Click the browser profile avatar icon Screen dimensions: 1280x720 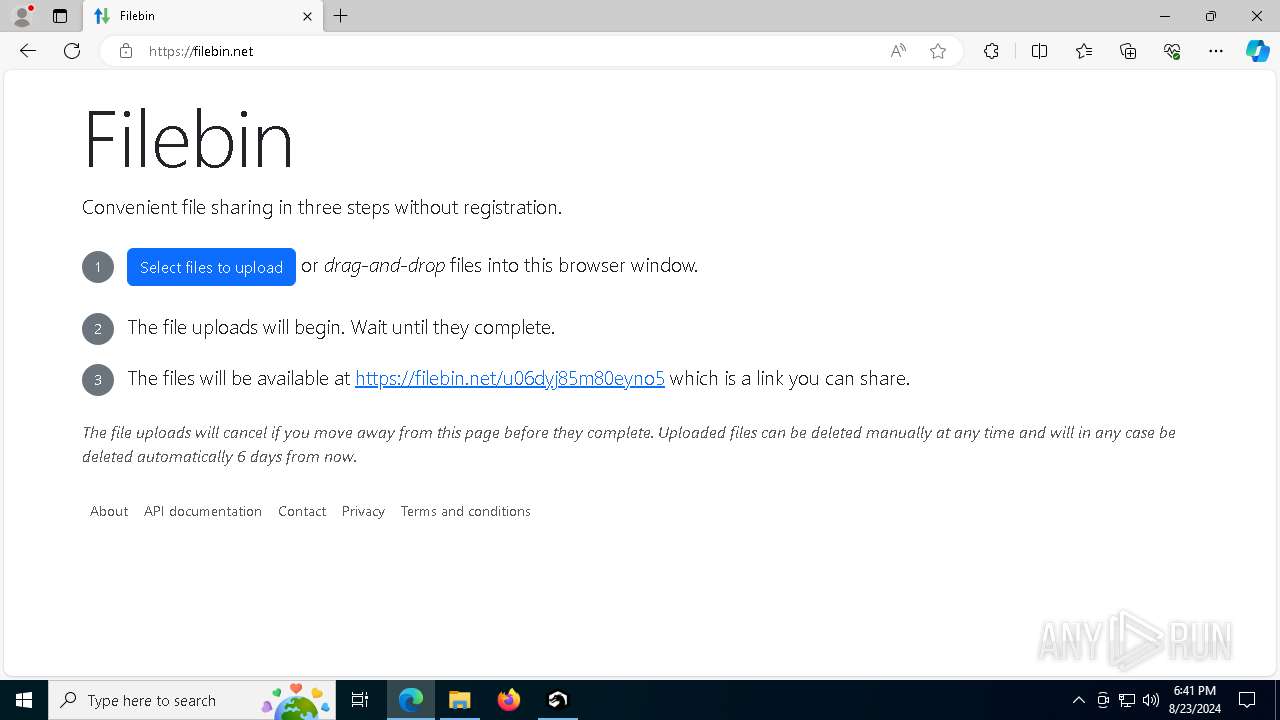(x=22, y=16)
